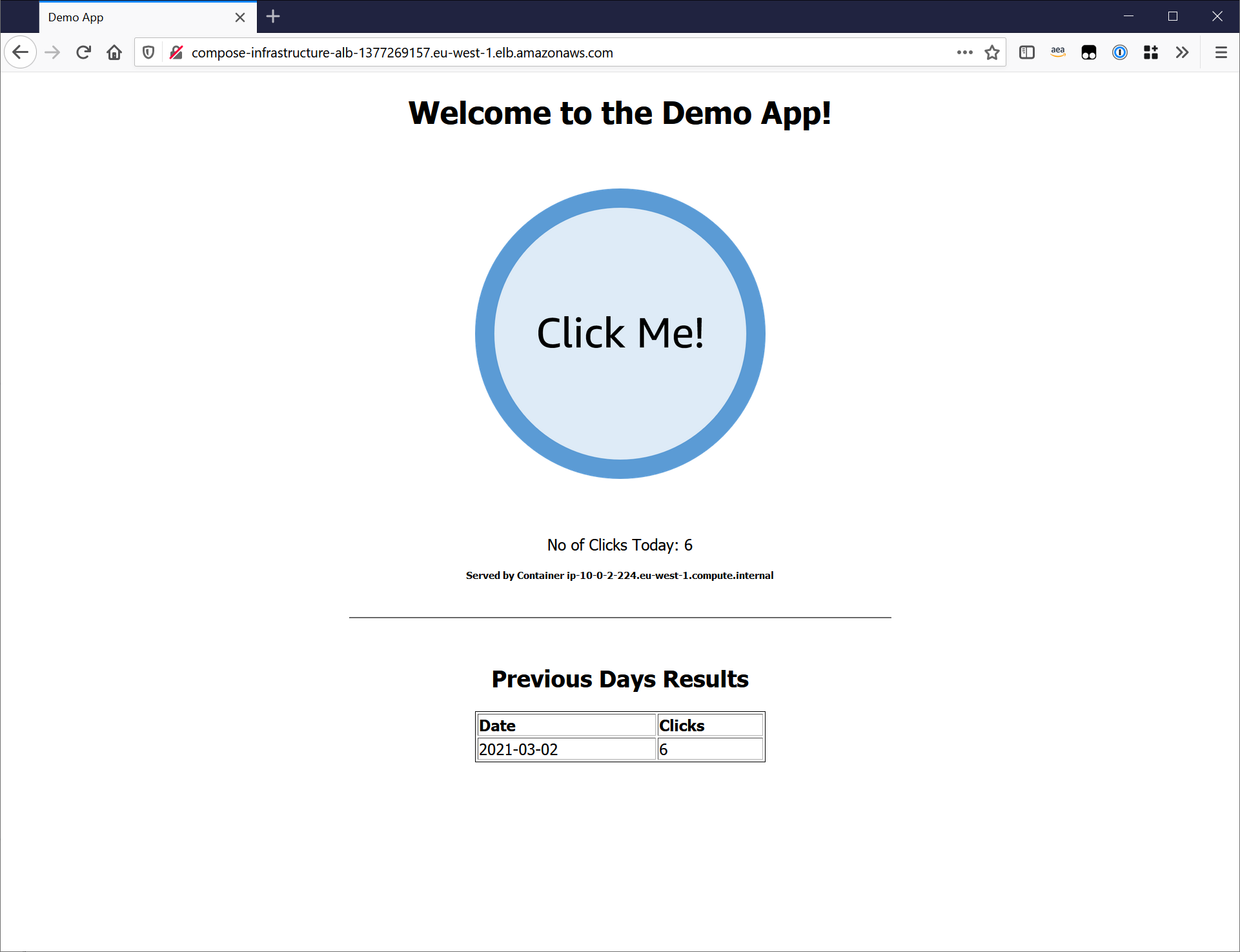Reload the current page
This screenshot has width=1240, height=952.
pyautogui.click(x=83, y=52)
